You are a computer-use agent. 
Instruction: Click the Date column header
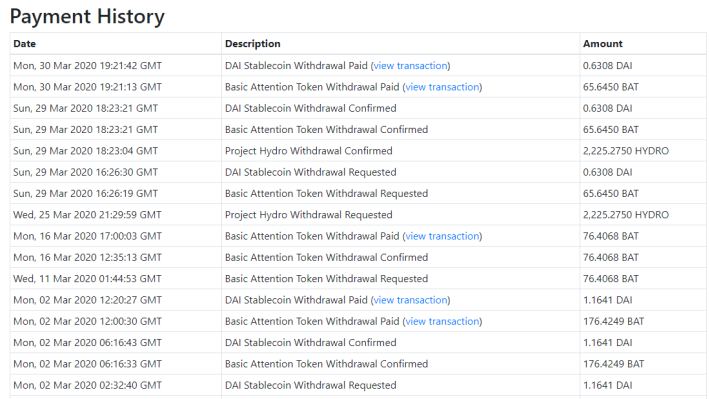click(24, 44)
